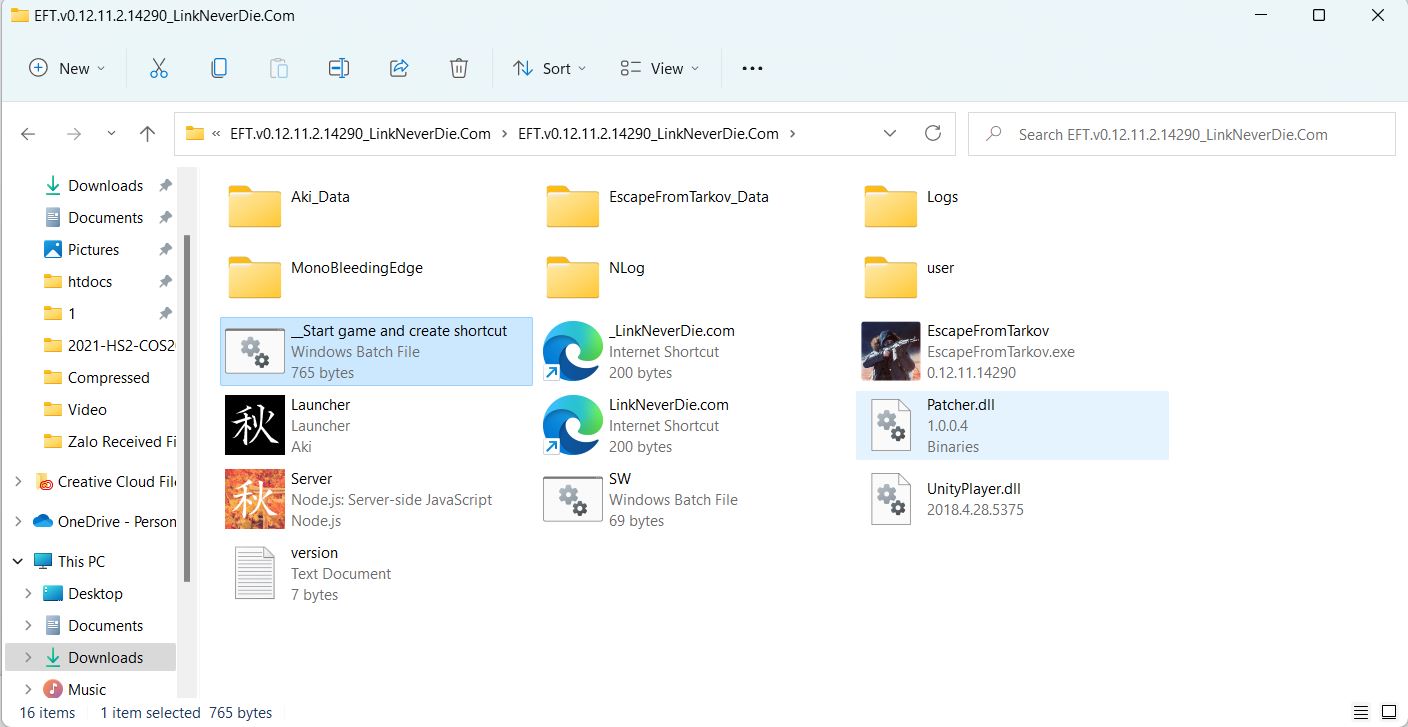Open the See more ellipsis menu
This screenshot has width=1408, height=727.
coord(752,68)
